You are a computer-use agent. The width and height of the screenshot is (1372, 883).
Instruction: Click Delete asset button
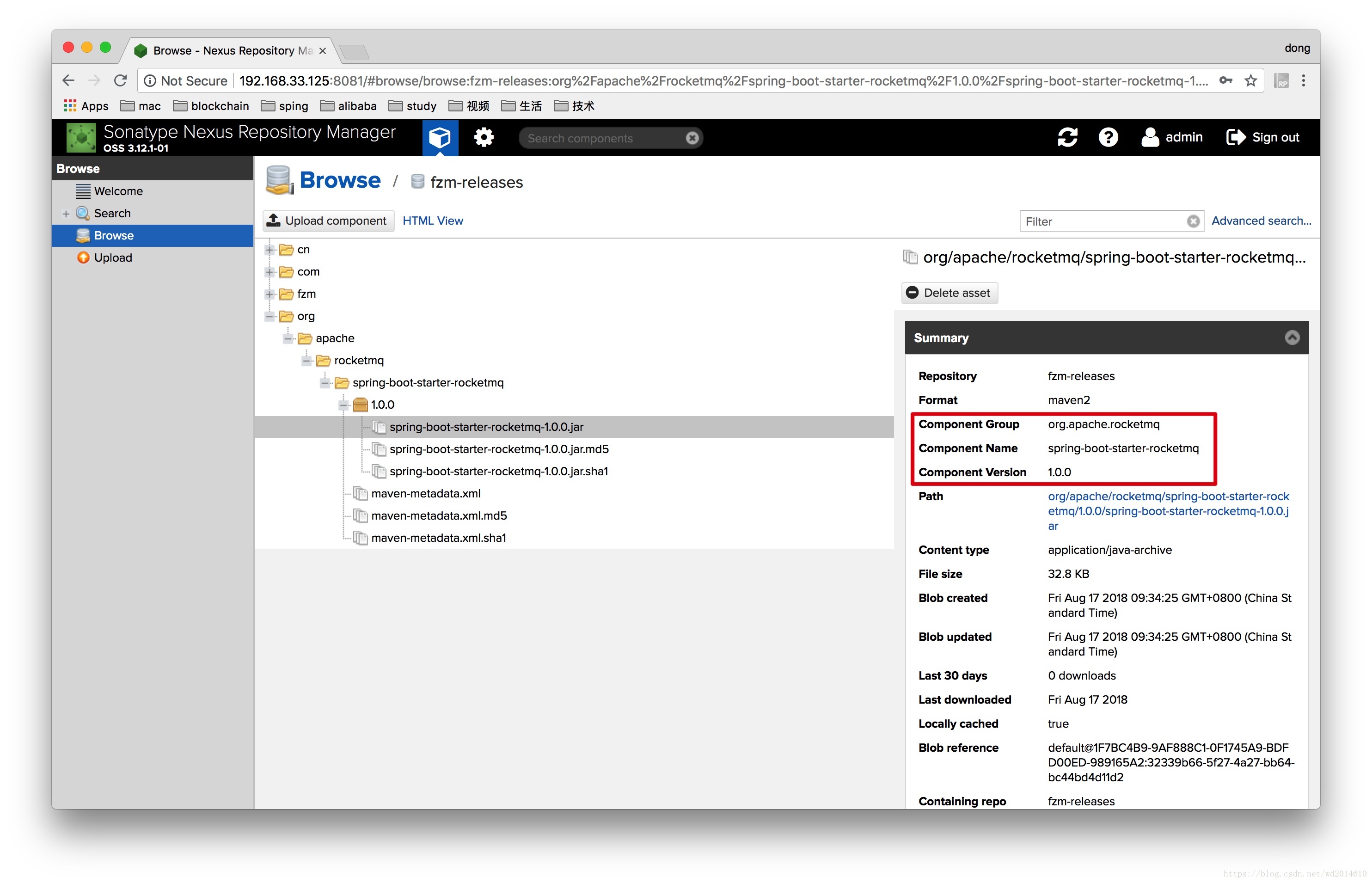[949, 293]
